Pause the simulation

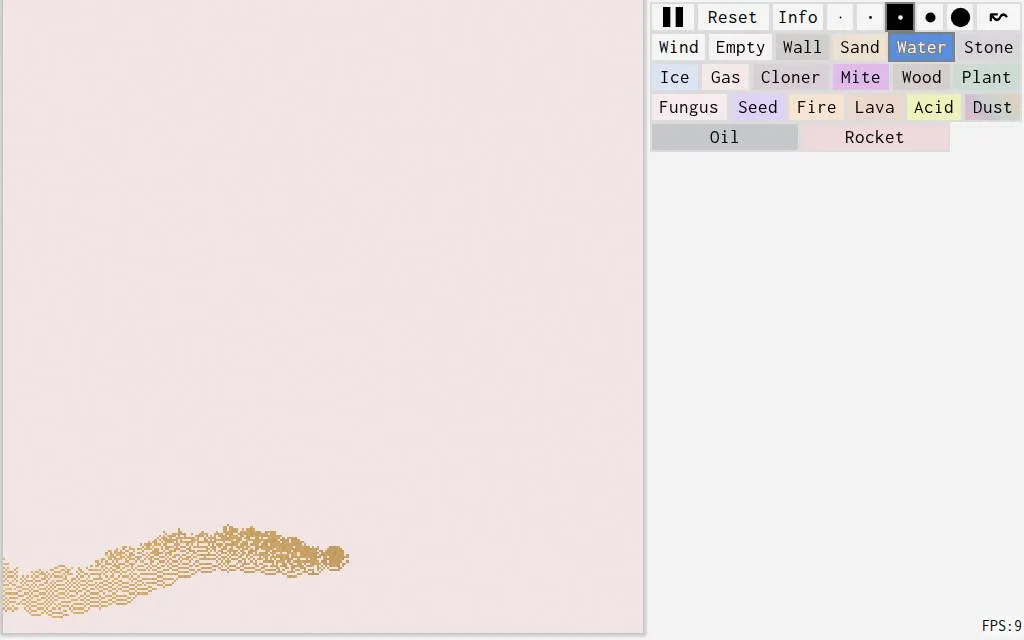click(x=673, y=17)
